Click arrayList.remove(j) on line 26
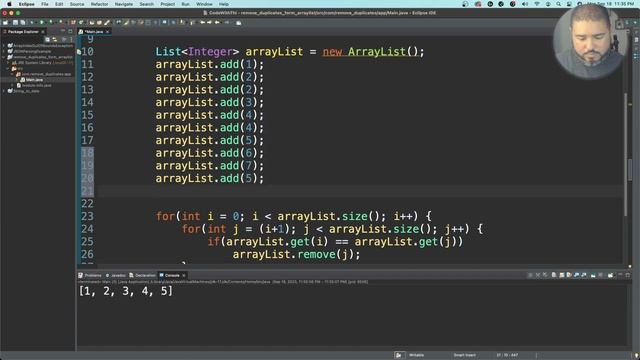 pyautogui.click(x=296, y=254)
